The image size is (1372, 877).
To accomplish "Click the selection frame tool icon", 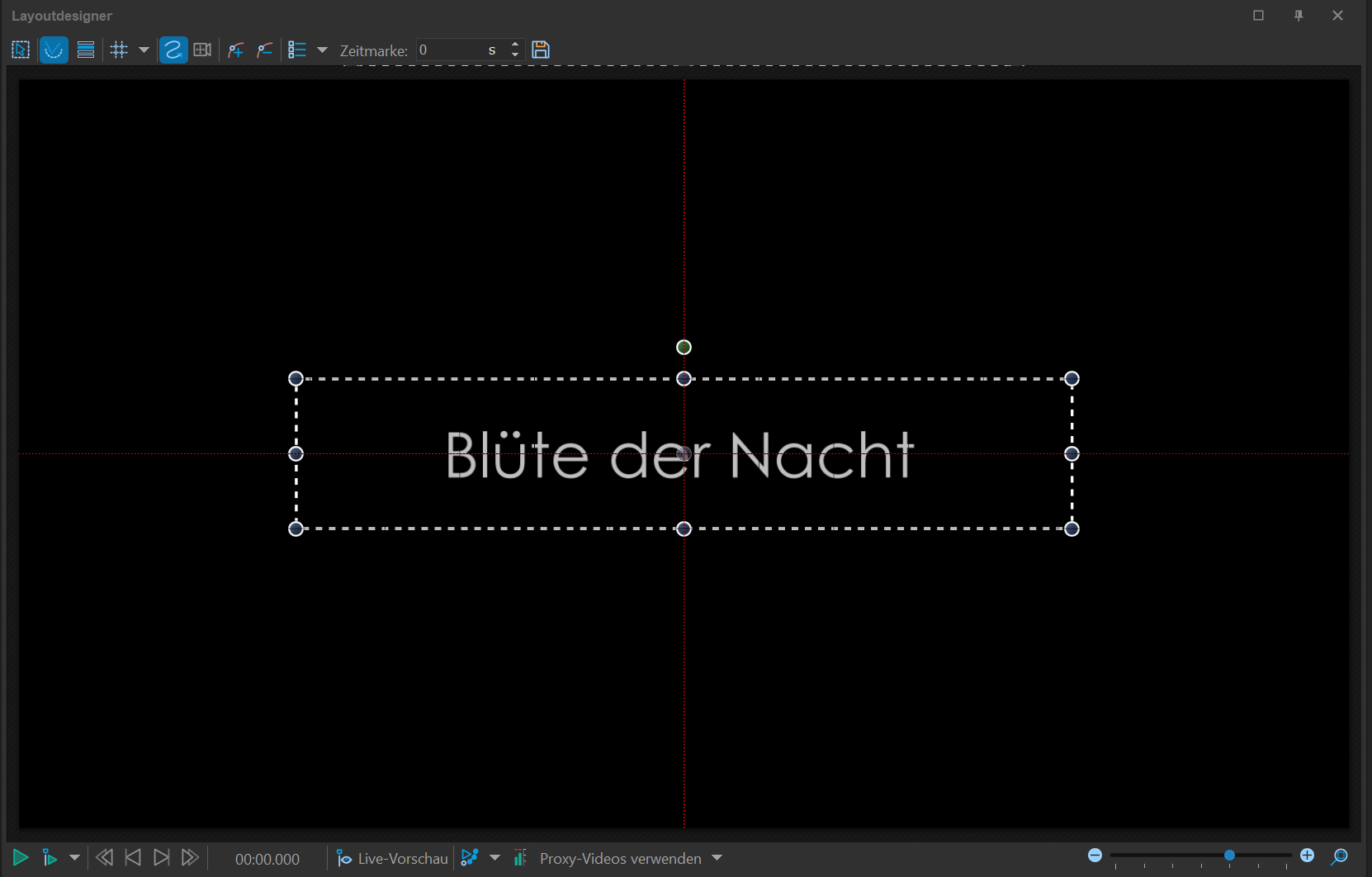I will coord(21,50).
